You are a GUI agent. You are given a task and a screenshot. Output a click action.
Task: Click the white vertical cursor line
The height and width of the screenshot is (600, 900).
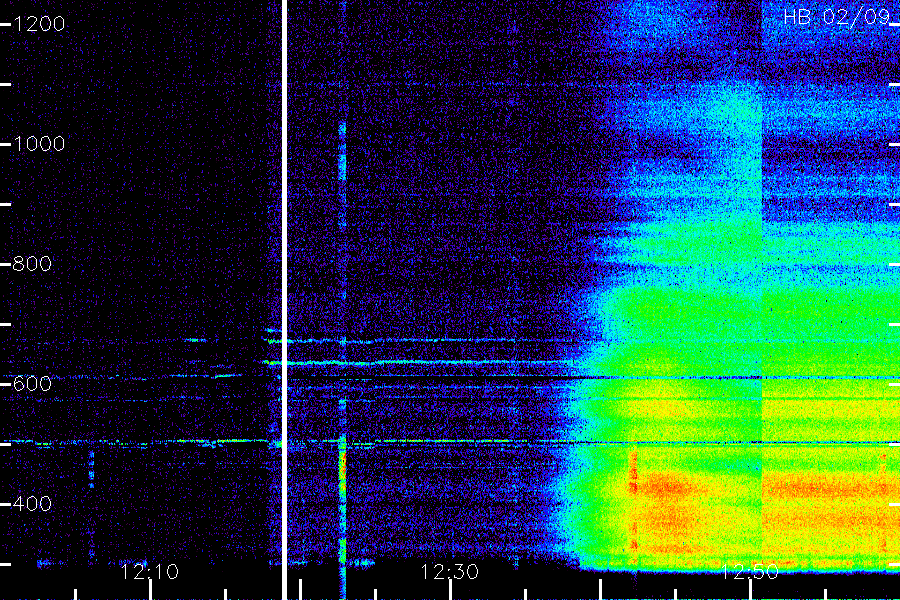tap(284, 300)
